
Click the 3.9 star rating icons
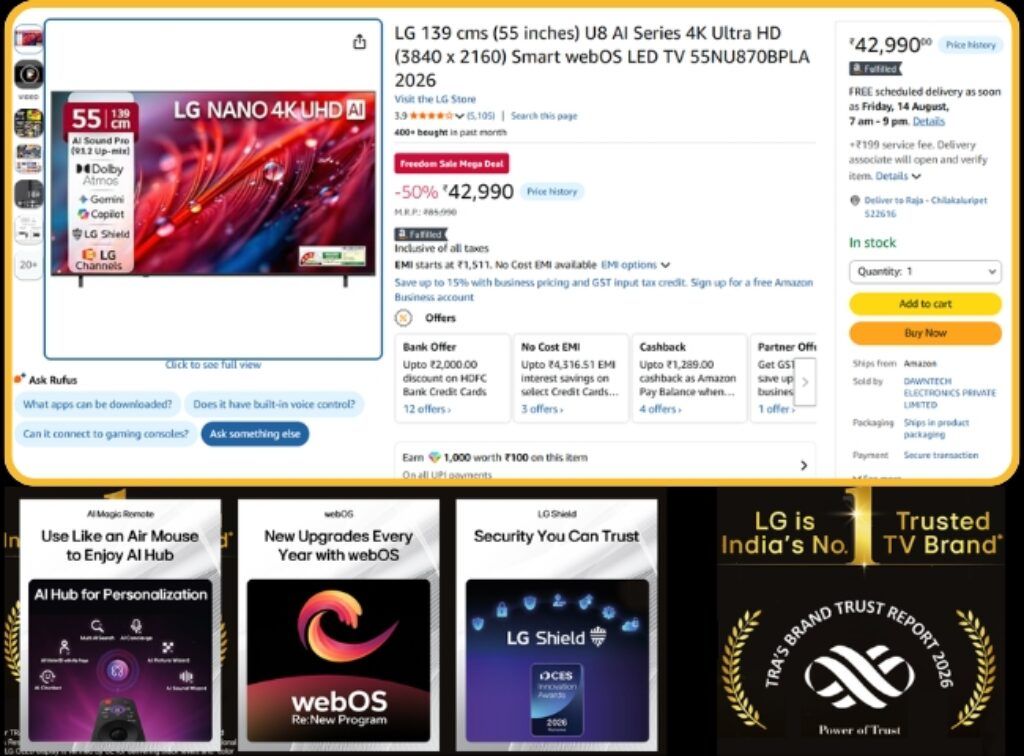[432, 116]
